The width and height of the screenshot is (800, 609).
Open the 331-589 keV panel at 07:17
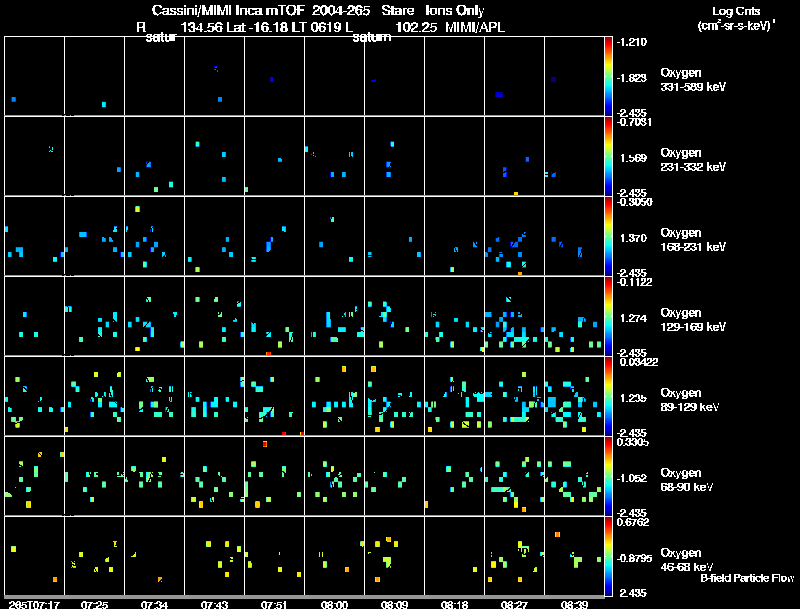(x=34, y=76)
